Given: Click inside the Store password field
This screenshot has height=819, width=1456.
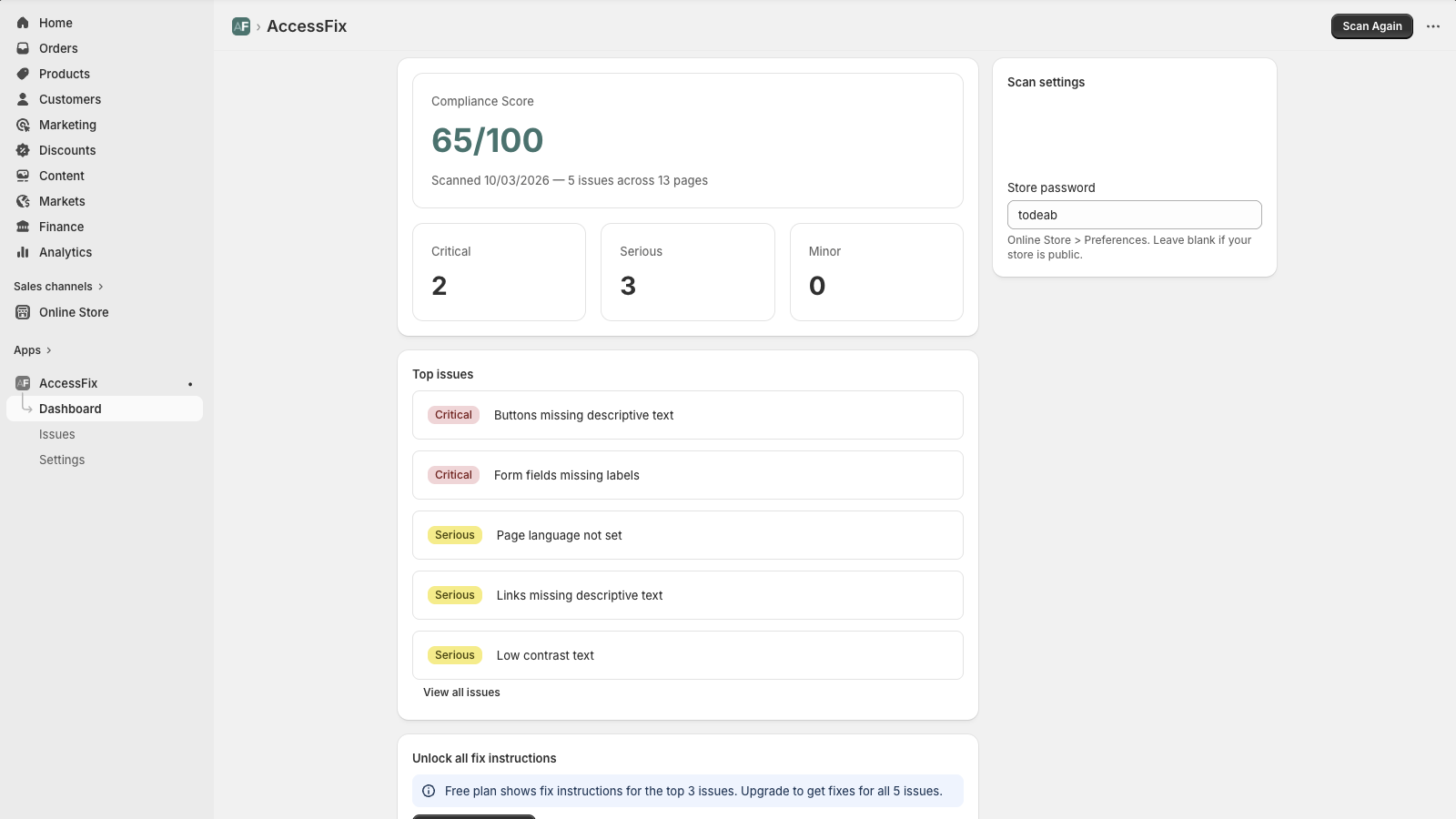Looking at the screenshot, I should click(x=1134, y=215).
